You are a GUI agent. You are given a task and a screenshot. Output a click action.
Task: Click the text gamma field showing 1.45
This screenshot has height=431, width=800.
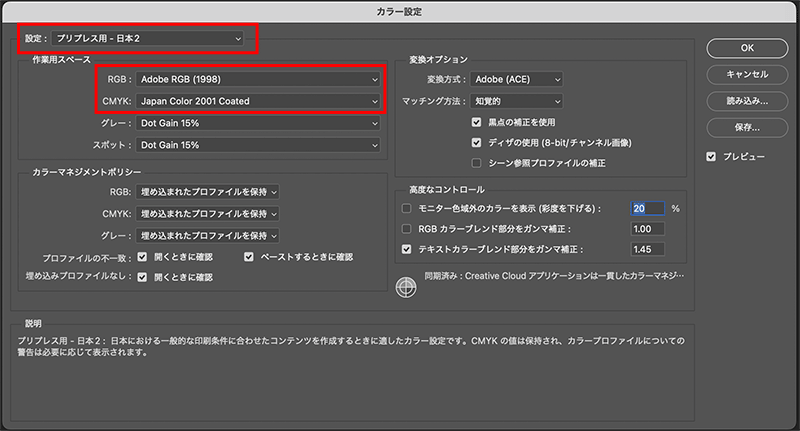click(x=647, y=249)
